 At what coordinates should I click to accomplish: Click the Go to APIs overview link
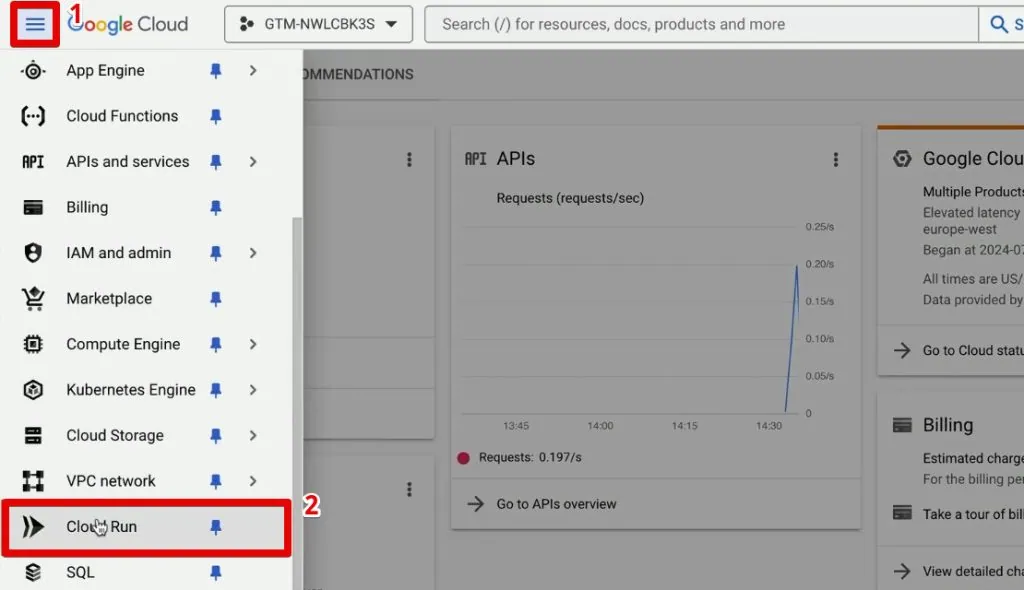557,504
